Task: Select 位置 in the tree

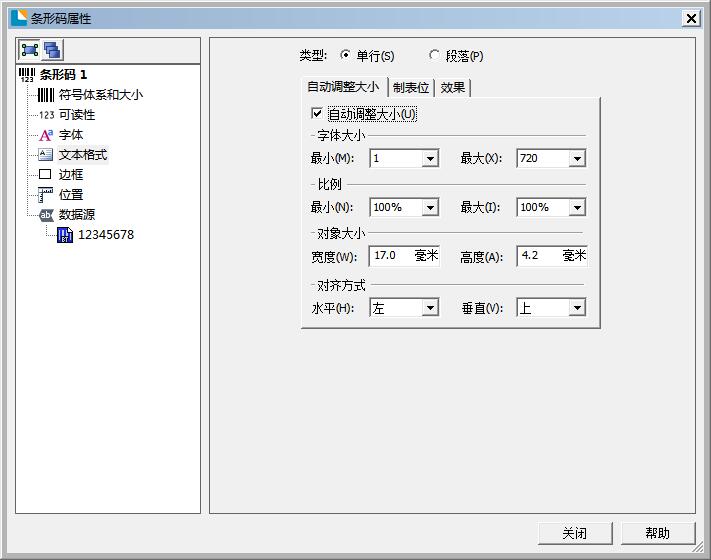Action: coord(71,195)
